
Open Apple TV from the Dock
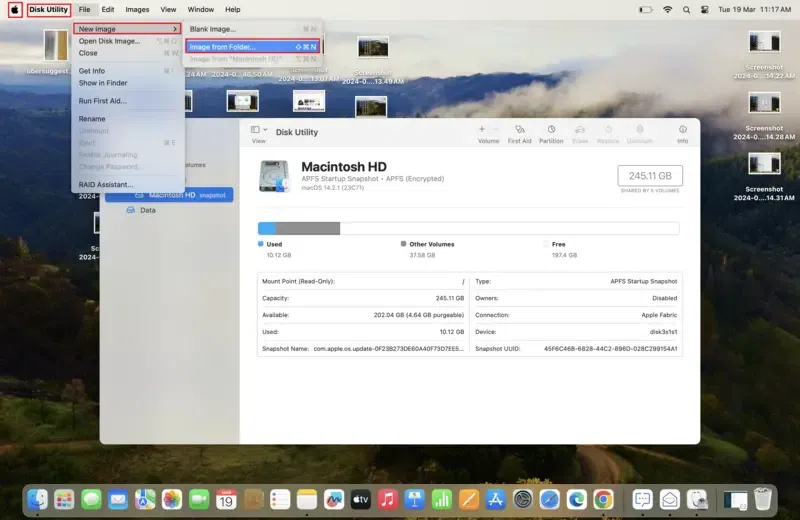(361, 500)
